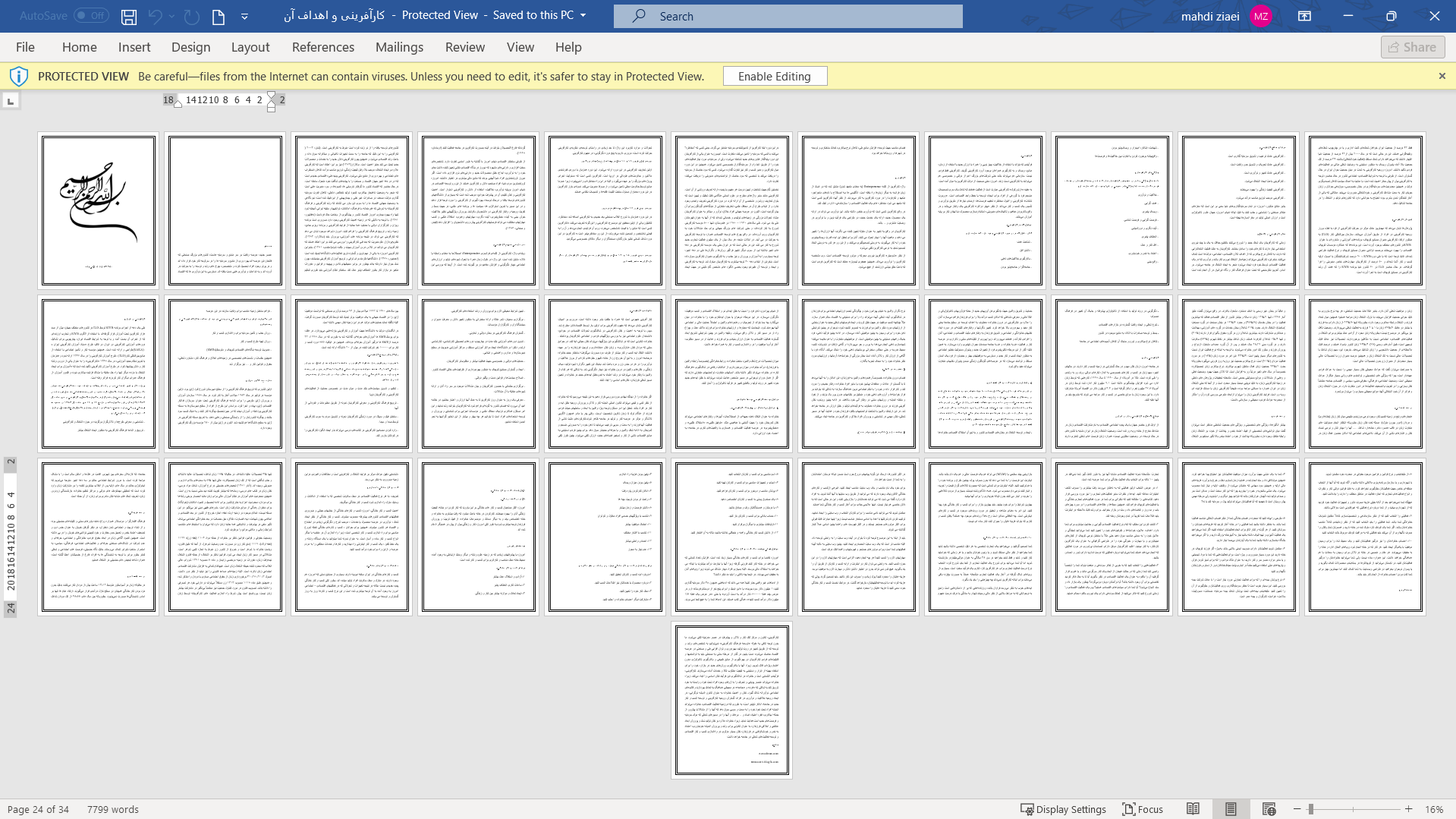Screen dimensions: 1456x819
Task: Open the References tab
Action: point(323,47)
